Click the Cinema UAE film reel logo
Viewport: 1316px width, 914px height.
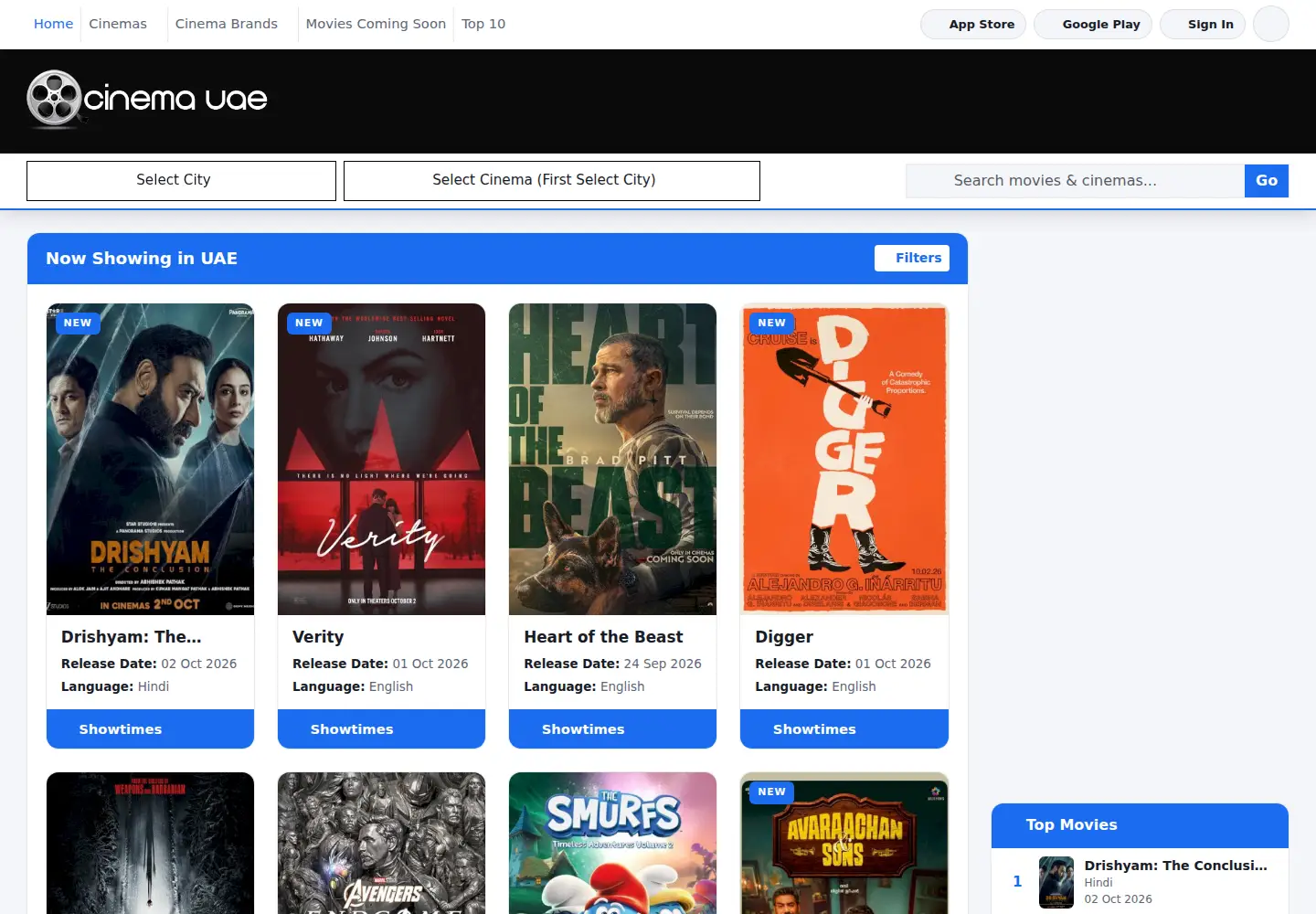pos(147,99)
